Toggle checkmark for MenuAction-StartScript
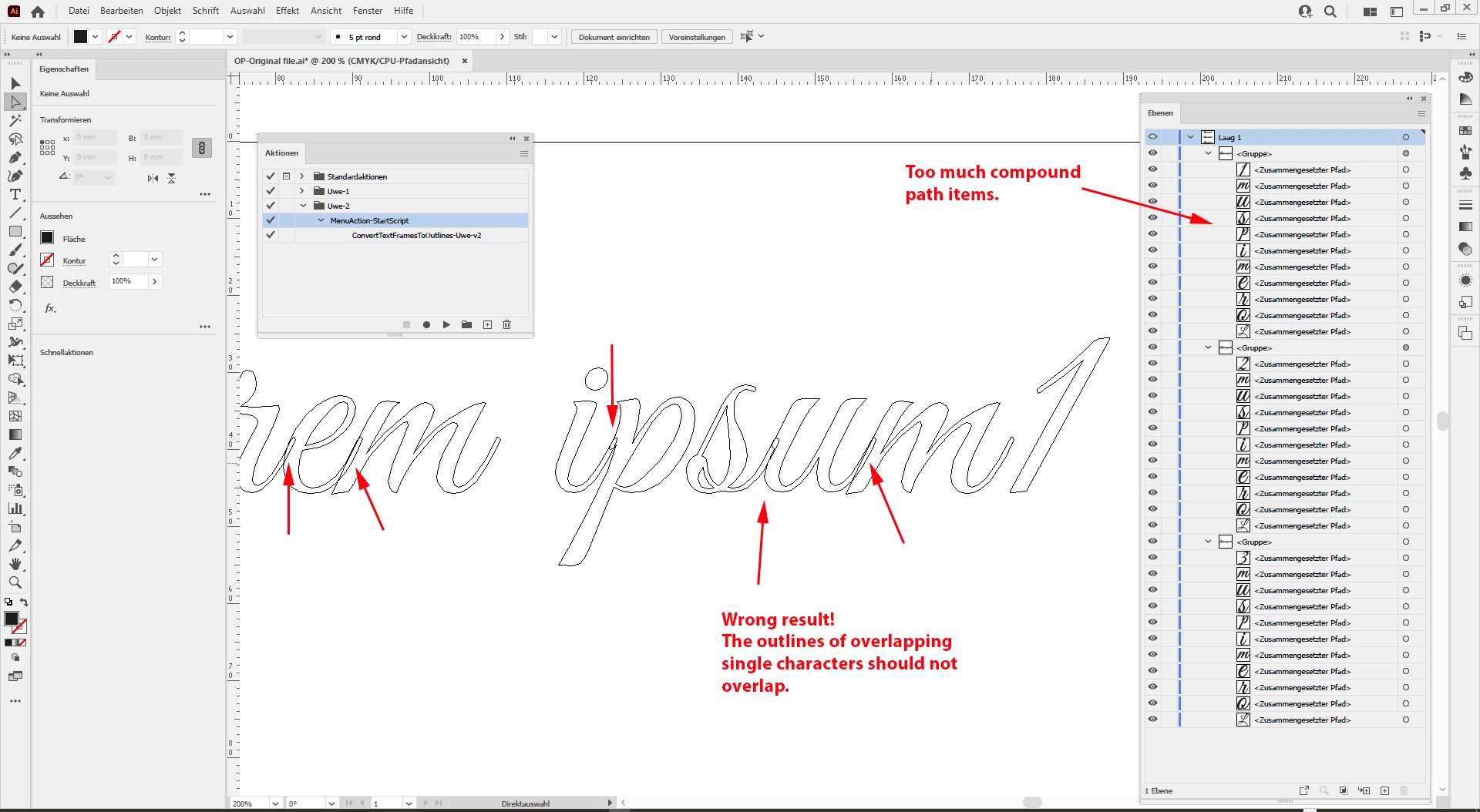Viewport: 1480px width, 812px height. tap(271, 220)
